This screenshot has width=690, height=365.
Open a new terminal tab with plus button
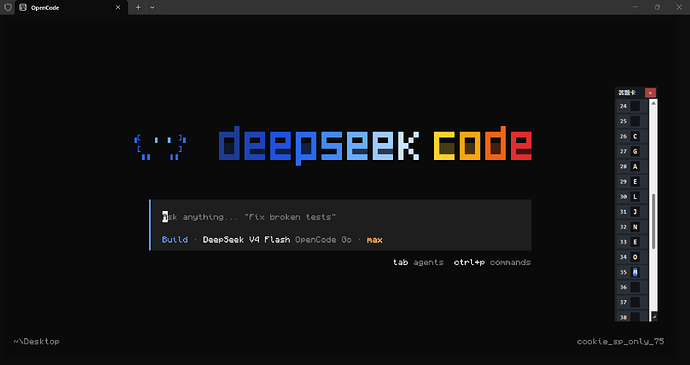click(x=138, y=7)
